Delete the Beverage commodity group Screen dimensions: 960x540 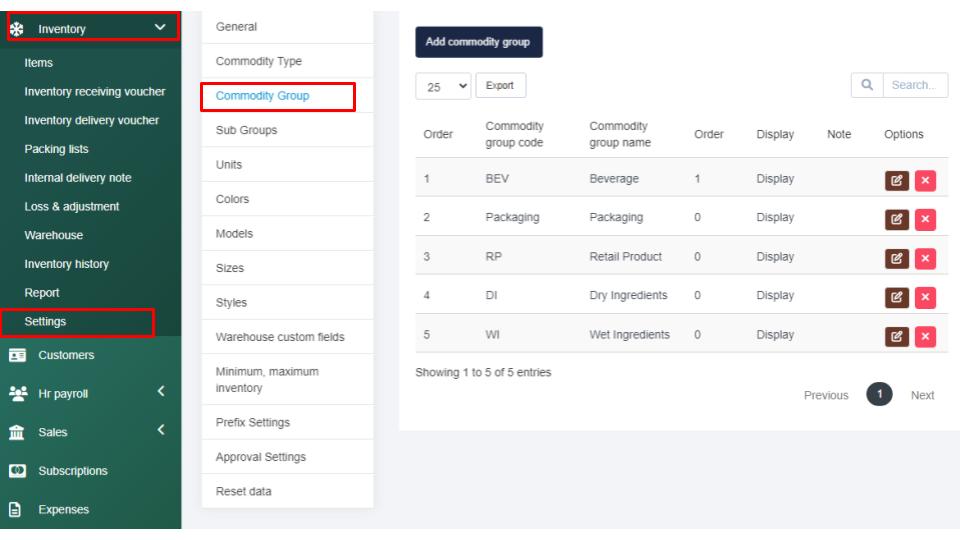[924, 180]
